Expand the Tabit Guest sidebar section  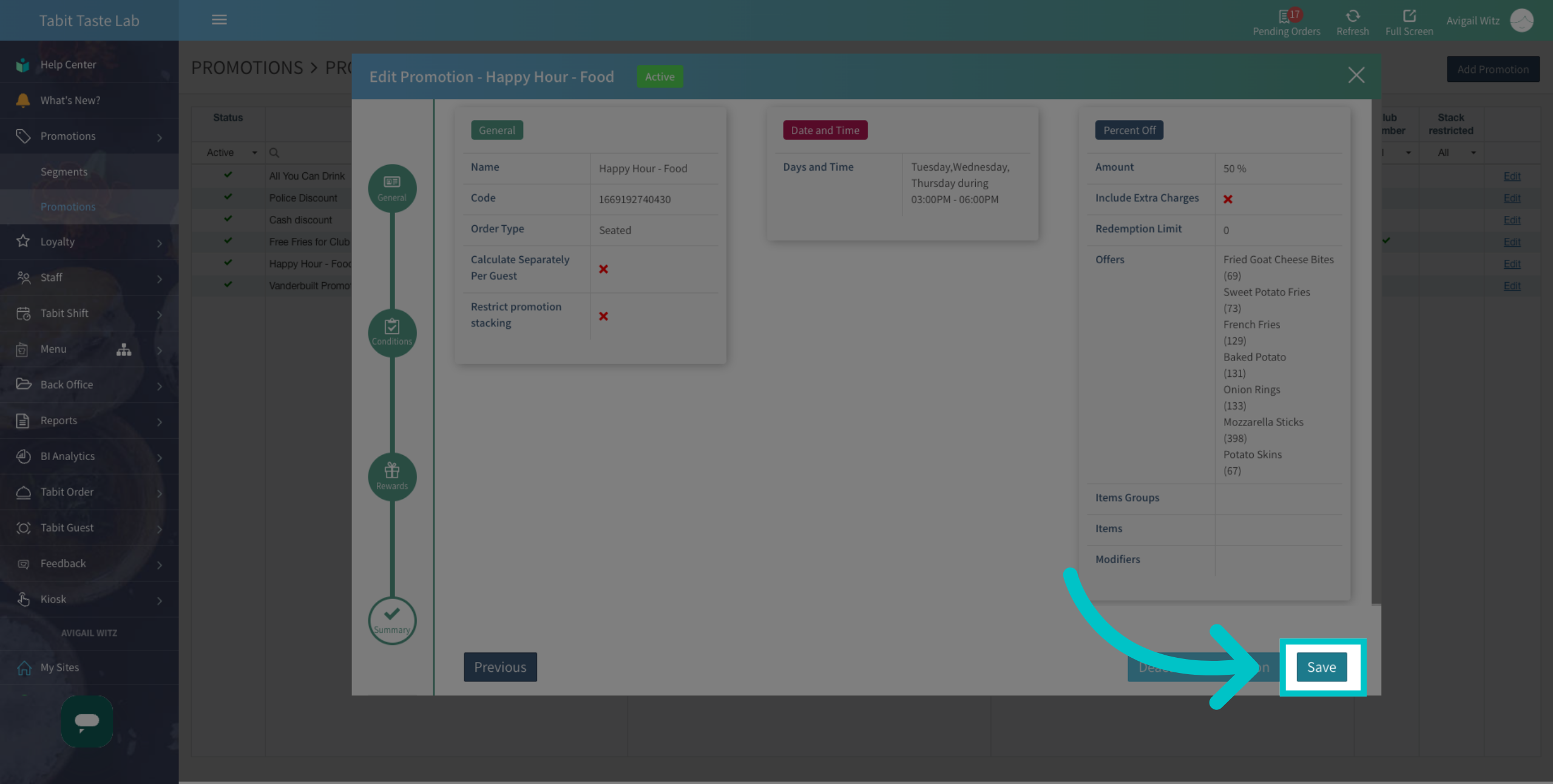coord(89,528)
